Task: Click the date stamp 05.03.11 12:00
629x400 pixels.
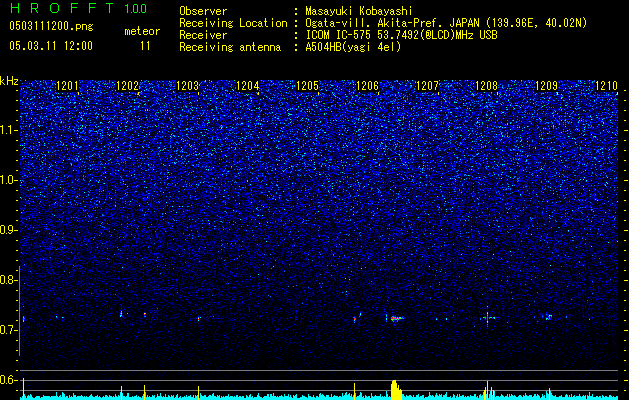Action: click(x=51, y=46)
